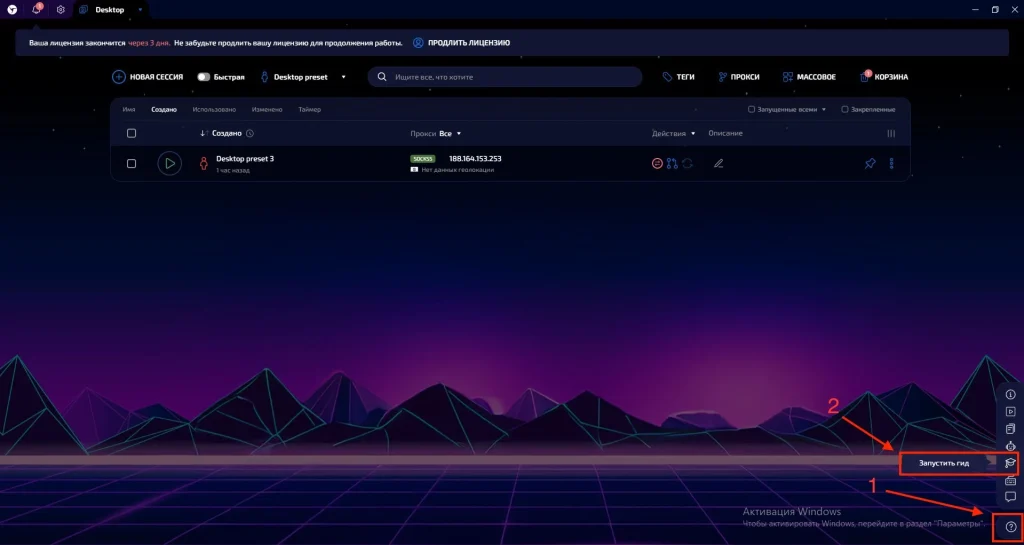Sort by the Использовано tab

click(x=214, y=110)
